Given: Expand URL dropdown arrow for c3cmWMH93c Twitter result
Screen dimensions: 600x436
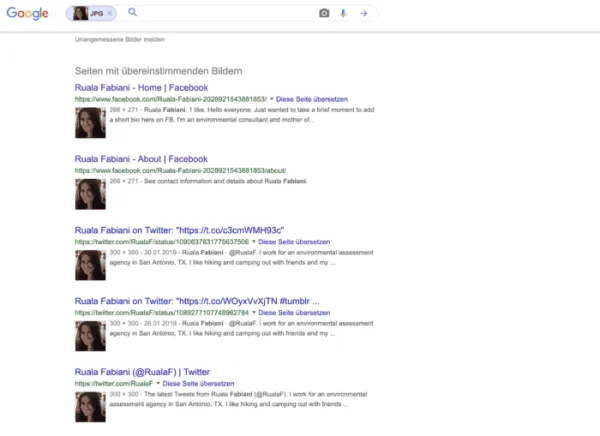Looking at the screenshot, I should [254, 242].
